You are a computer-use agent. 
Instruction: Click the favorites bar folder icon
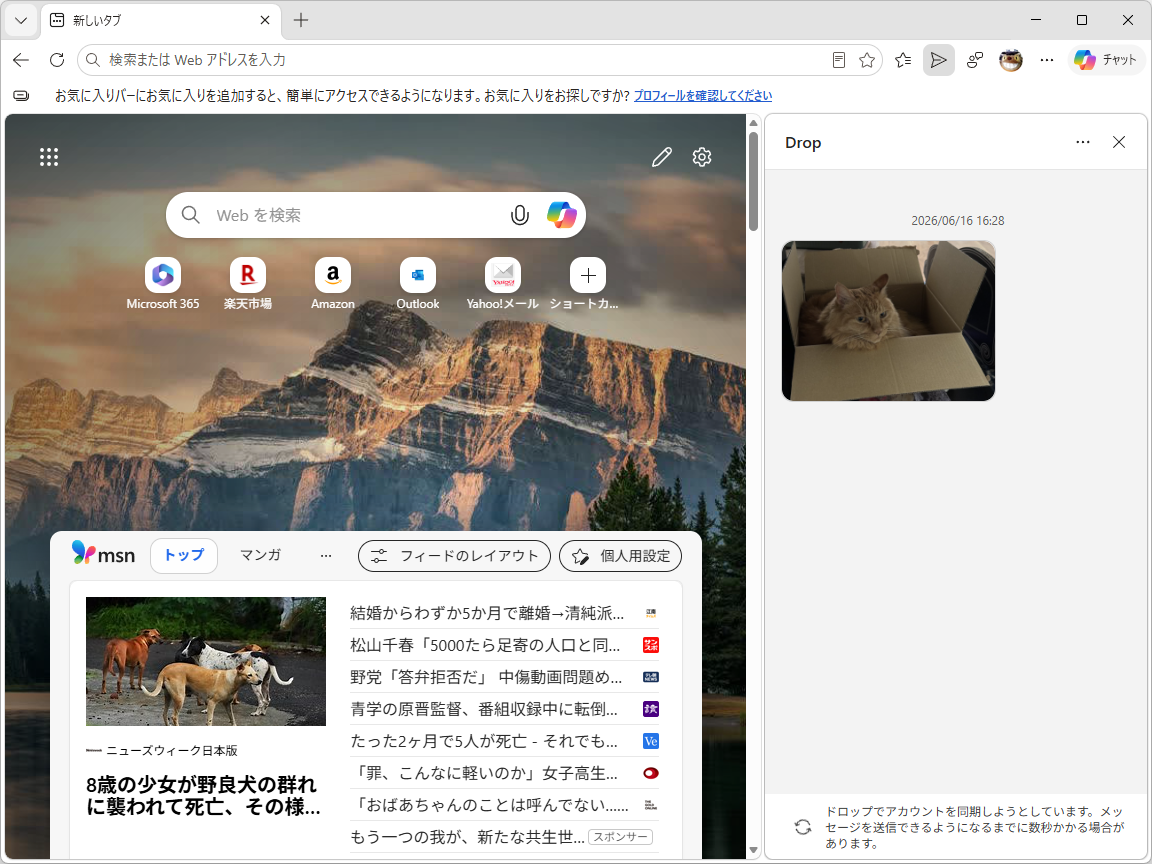[x=21, y=96]
